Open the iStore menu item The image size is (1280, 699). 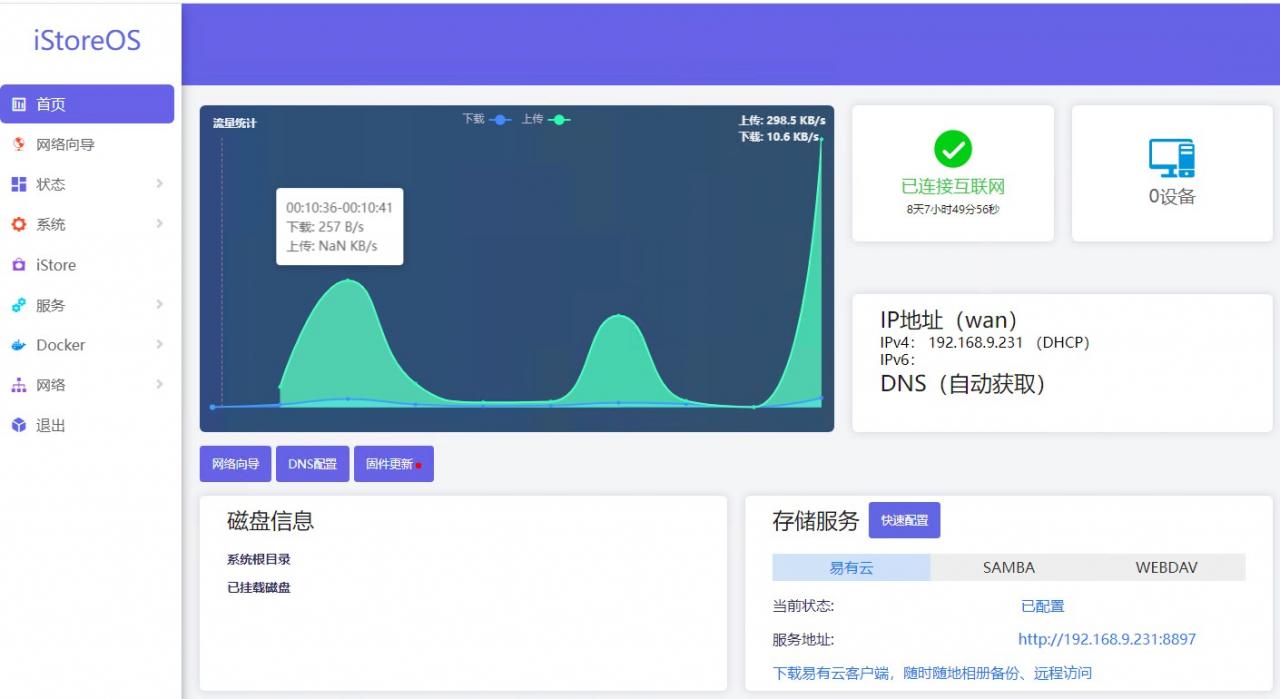coord(87,265)
